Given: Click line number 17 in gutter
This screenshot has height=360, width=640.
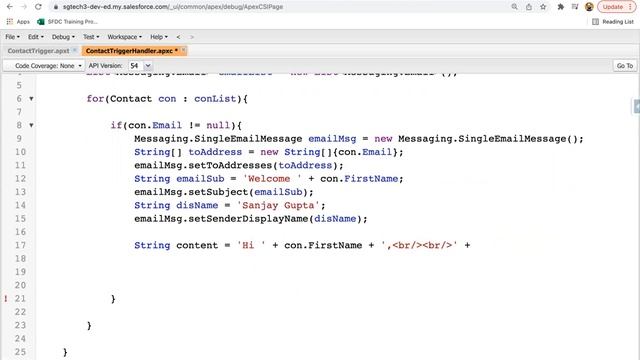Looking at the screenshot, I should pos(20,245).
